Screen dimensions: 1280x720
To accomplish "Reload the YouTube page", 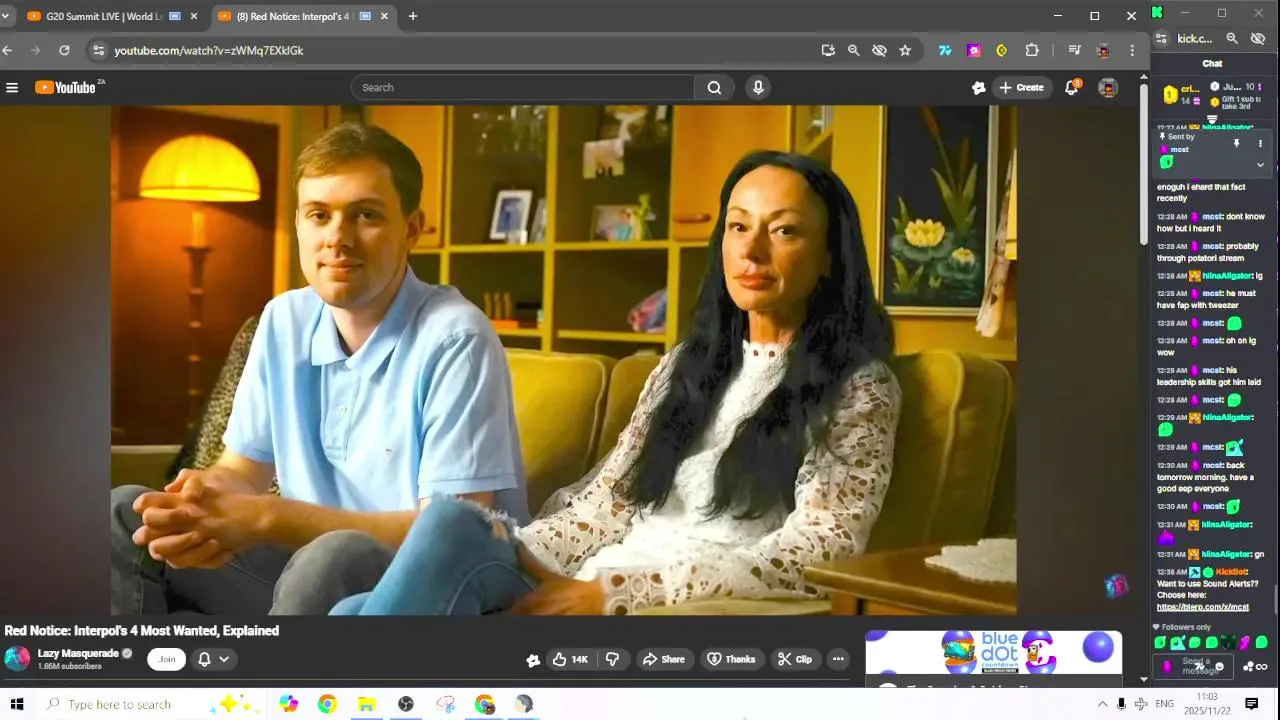I will tap(64, 50).
